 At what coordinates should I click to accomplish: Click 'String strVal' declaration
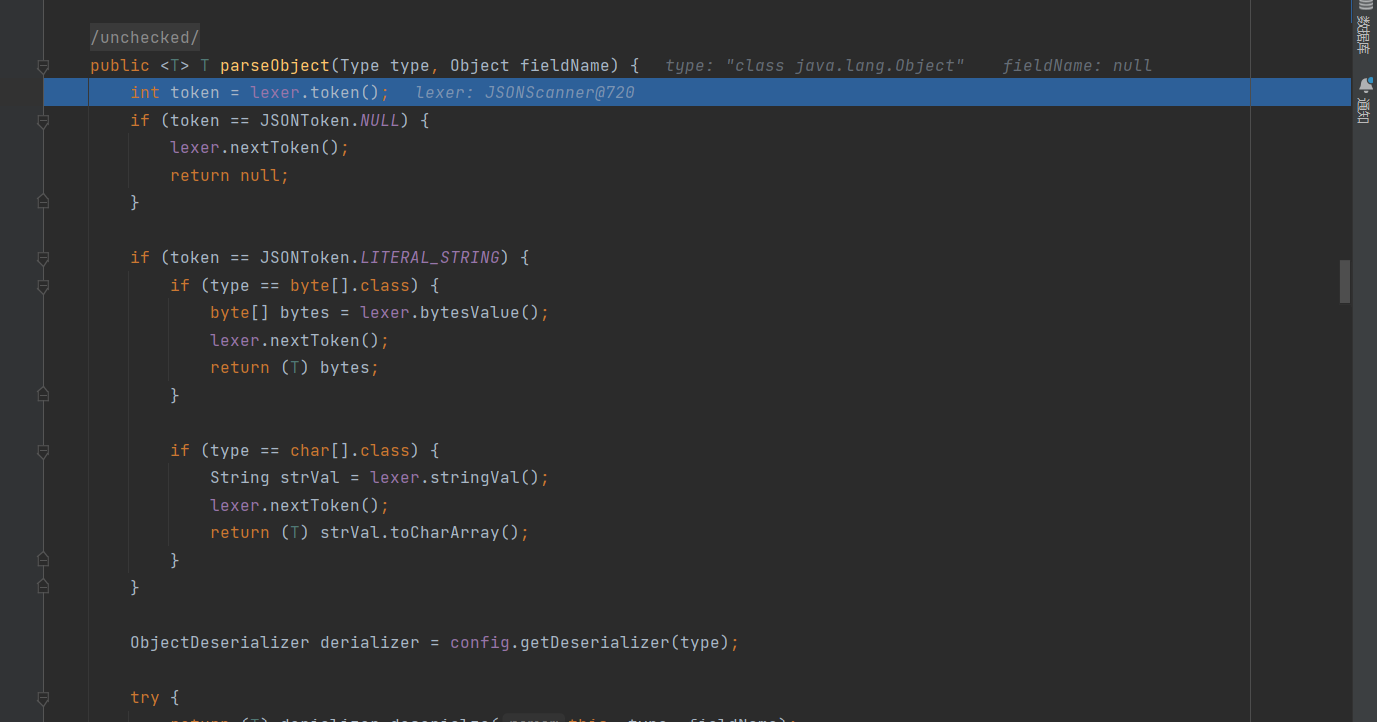[275, 478]
